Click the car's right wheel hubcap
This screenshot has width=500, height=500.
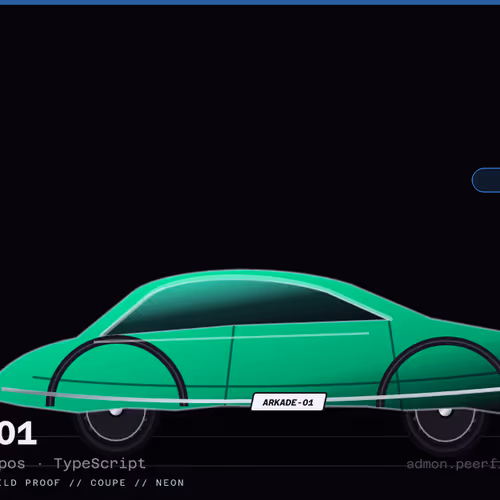click(445, 413)
